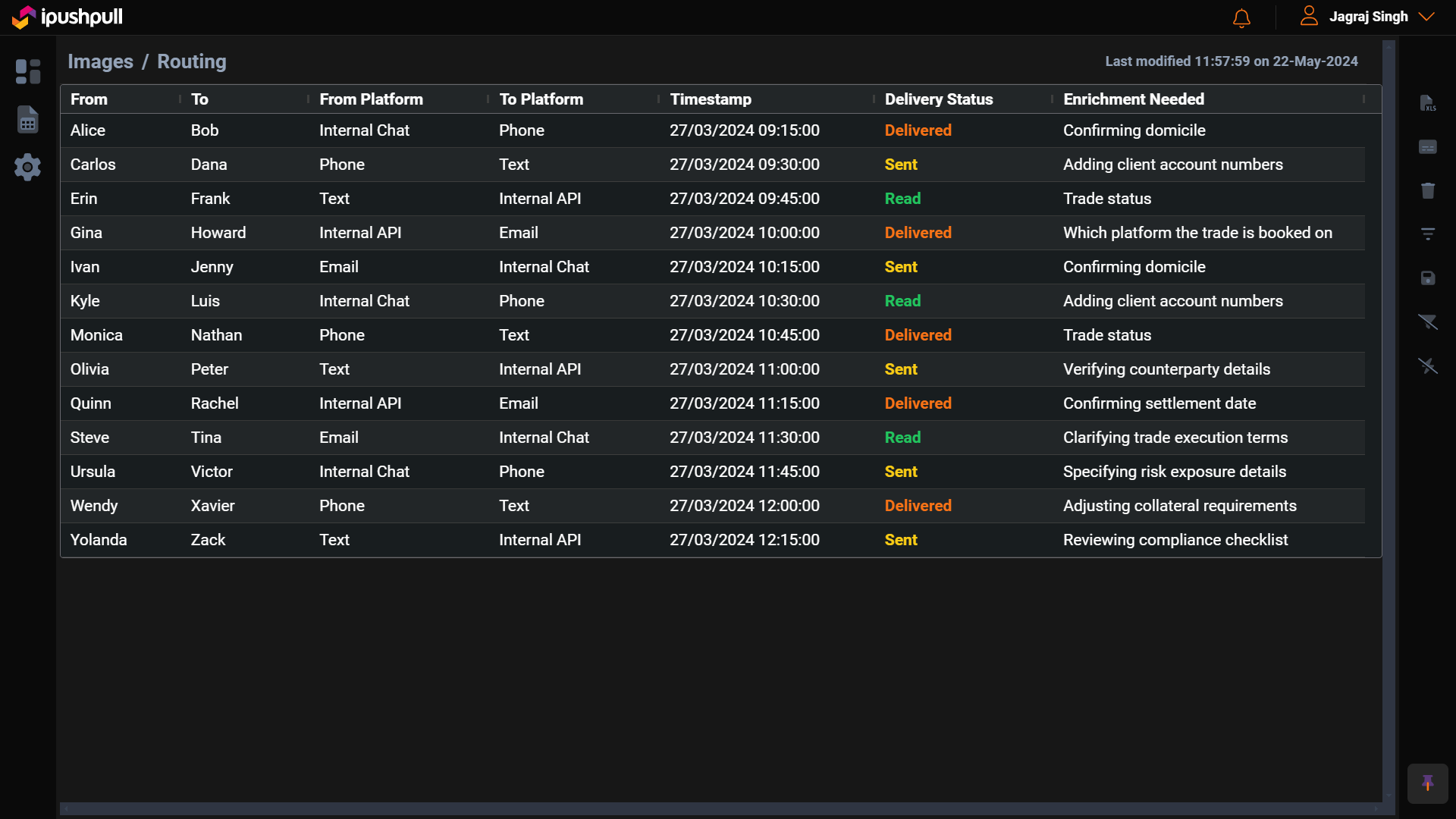Click the Jagraj Singh profile icon

(1309, 16)
